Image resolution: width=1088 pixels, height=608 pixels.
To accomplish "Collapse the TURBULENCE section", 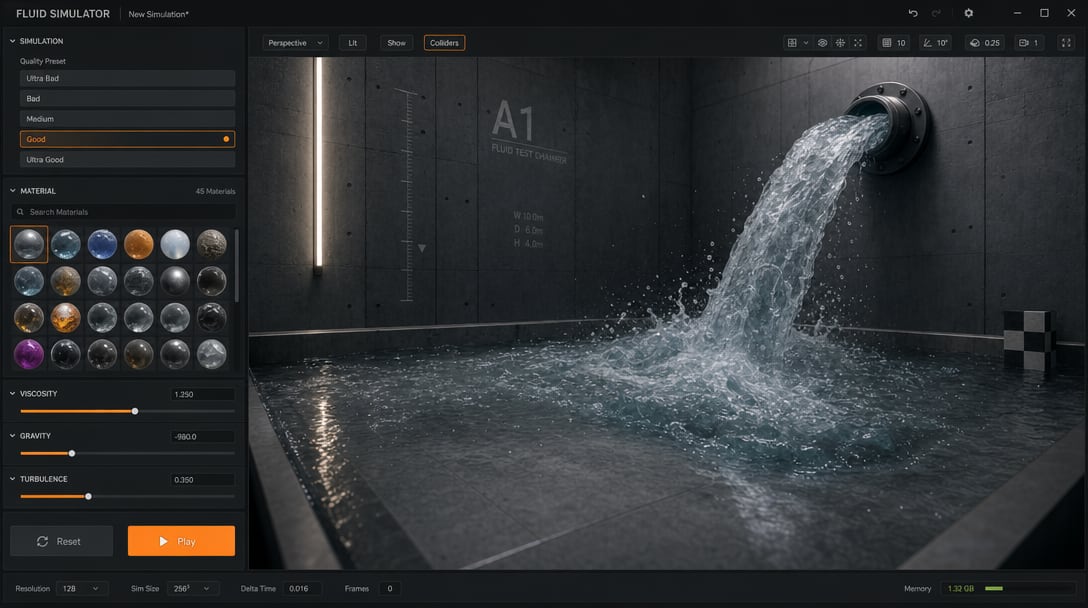I will point(12,479).
